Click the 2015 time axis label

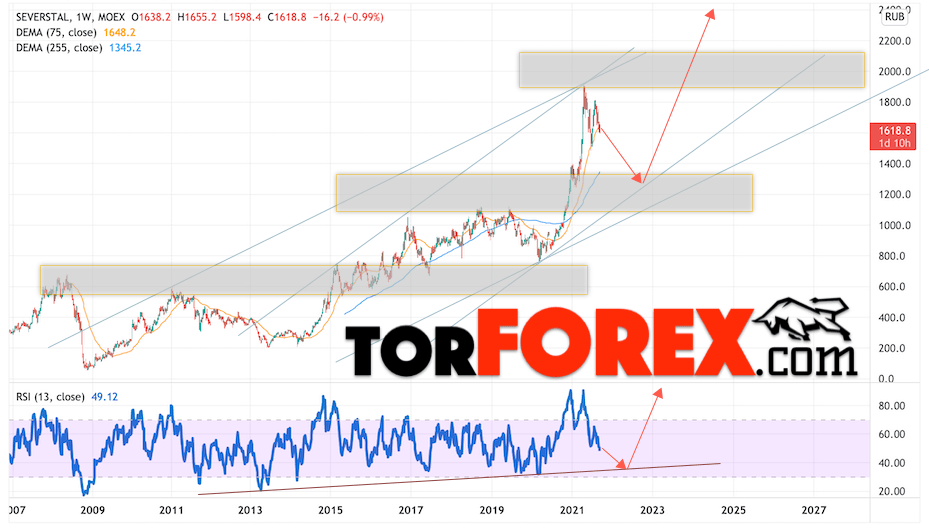tap(331, 510)
